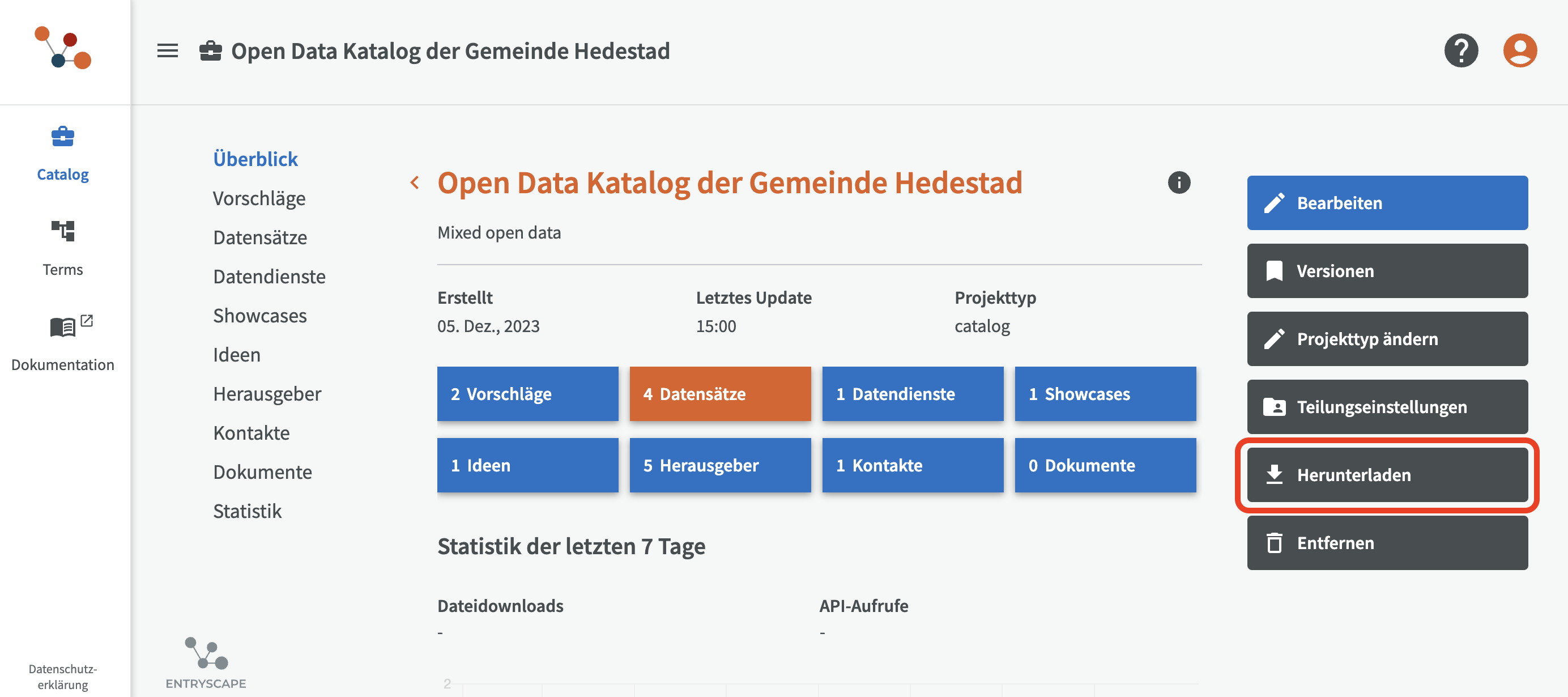The height and width of the screenshot is (697, 1568).
Task: Select Überblick in the side navigation
Action: tap(255, 159)
